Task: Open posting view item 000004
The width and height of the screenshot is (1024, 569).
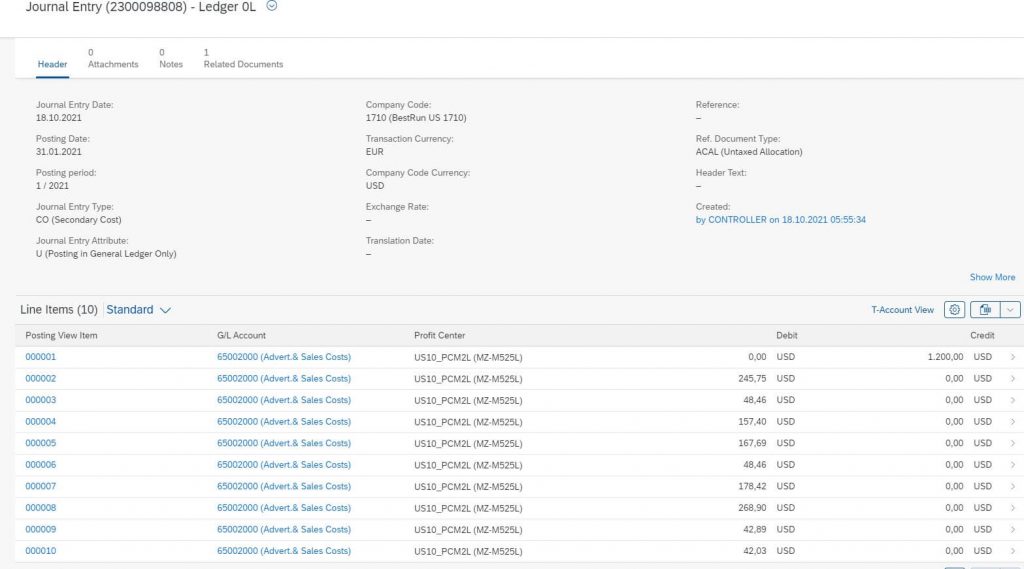Action: (x=40, y=421)
